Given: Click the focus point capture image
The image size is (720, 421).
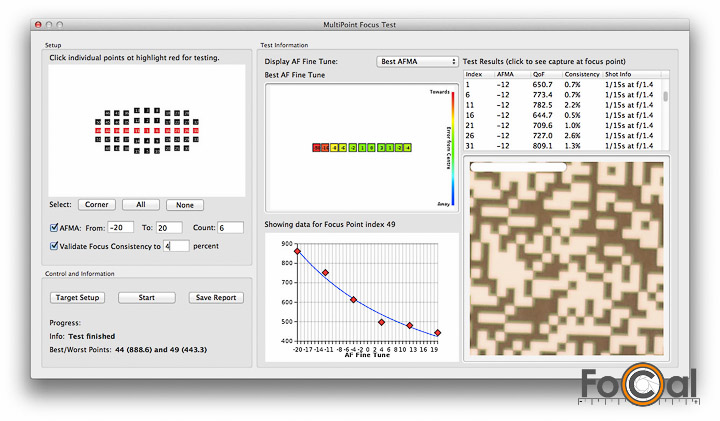Looking at the screenshot, I should (567, 258).
